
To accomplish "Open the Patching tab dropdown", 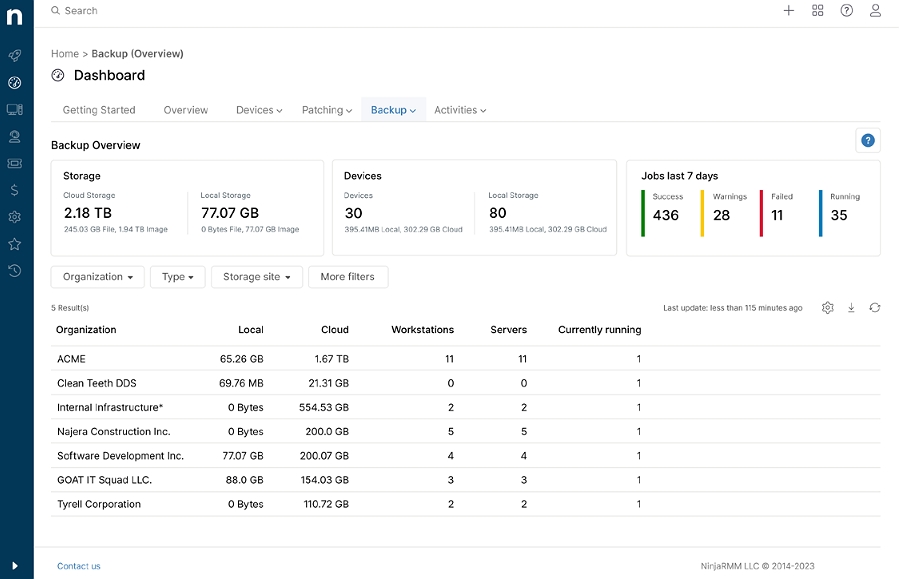I will (x=327, y=110).
